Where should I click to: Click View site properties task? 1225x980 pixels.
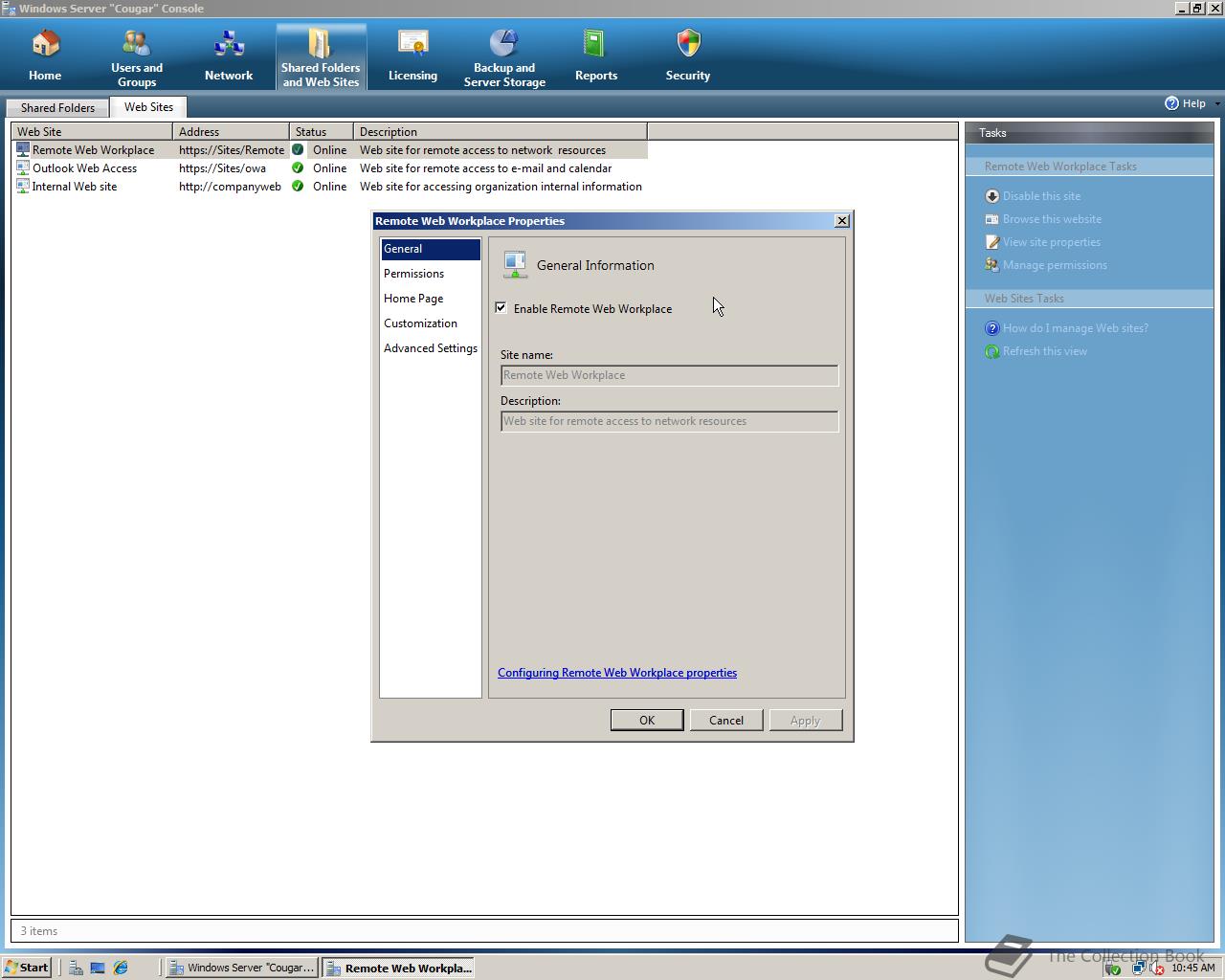[1052, 242]
